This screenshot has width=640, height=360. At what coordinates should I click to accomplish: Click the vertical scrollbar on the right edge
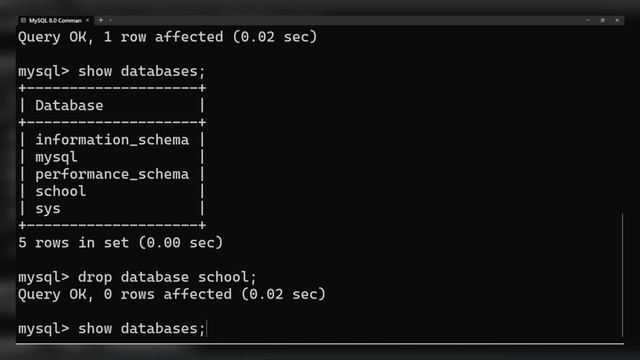pos(622,275)
